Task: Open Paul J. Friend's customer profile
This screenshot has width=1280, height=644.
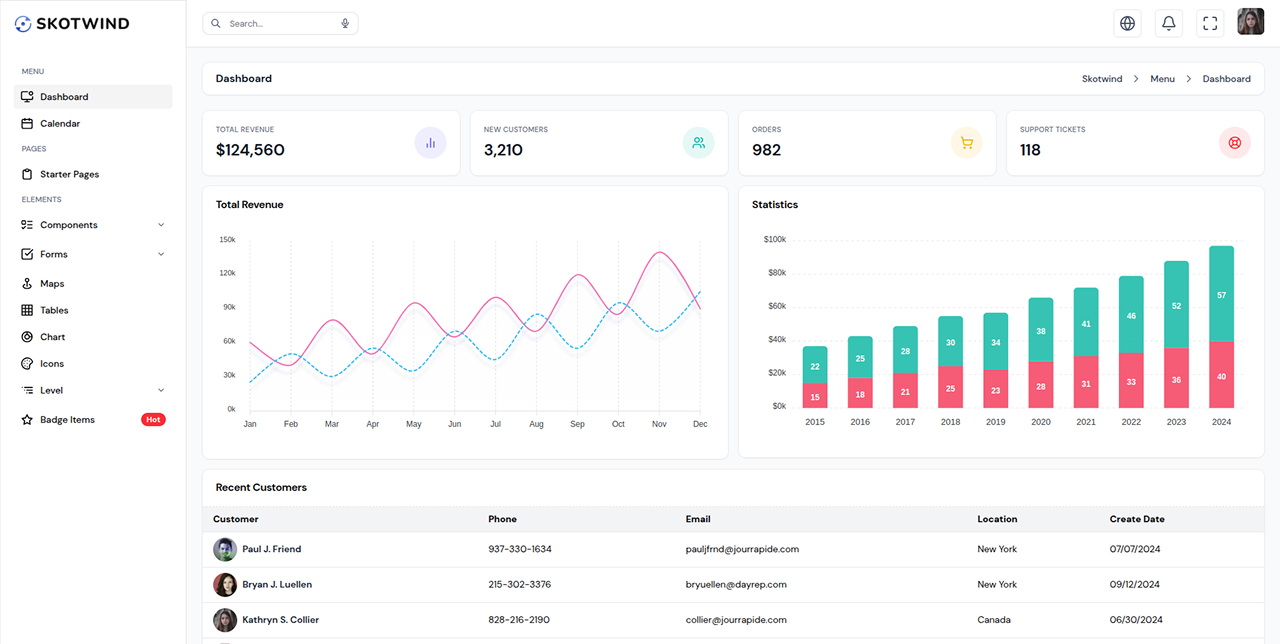Action: [271, 548]
